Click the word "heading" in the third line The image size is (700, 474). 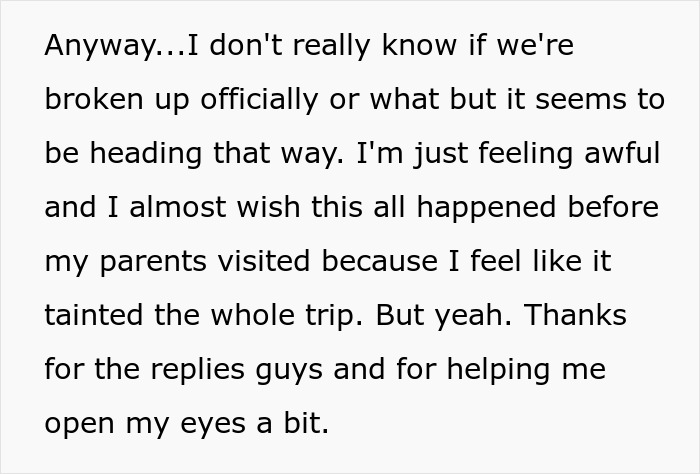pyautogui.click(x=146, y=153)
